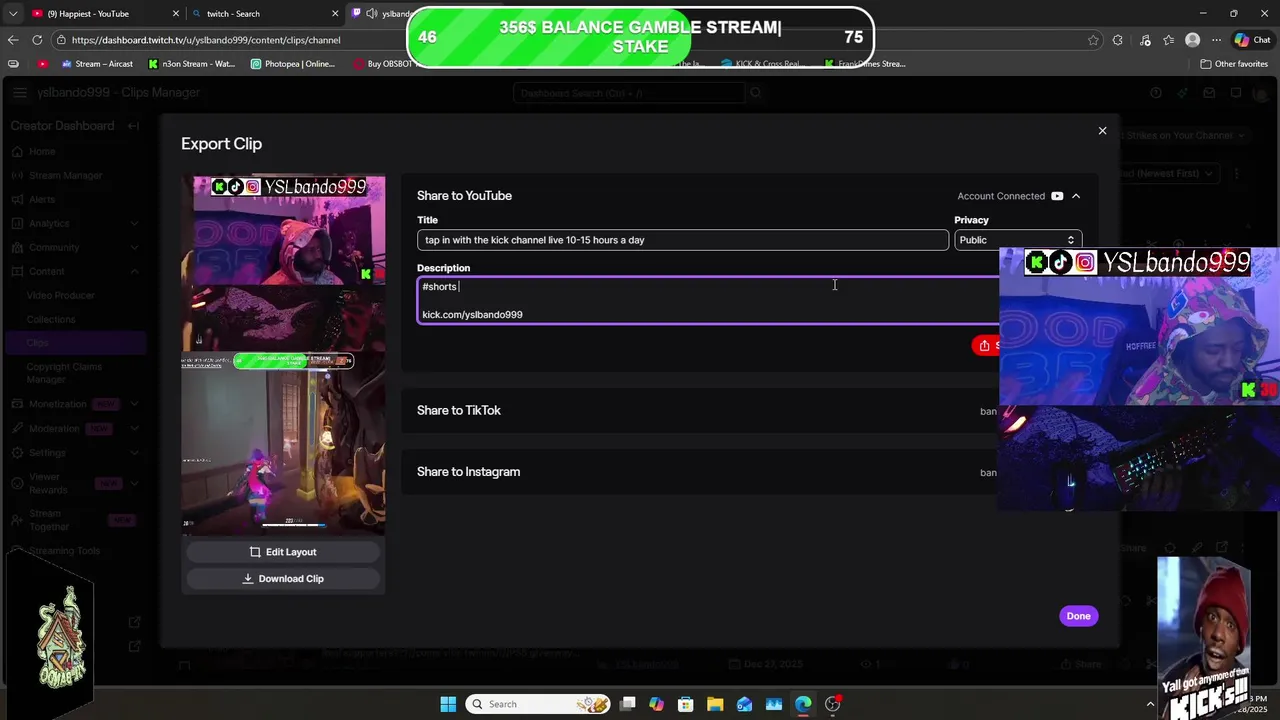Reload the current page
1280x720 pixels.
37,40
